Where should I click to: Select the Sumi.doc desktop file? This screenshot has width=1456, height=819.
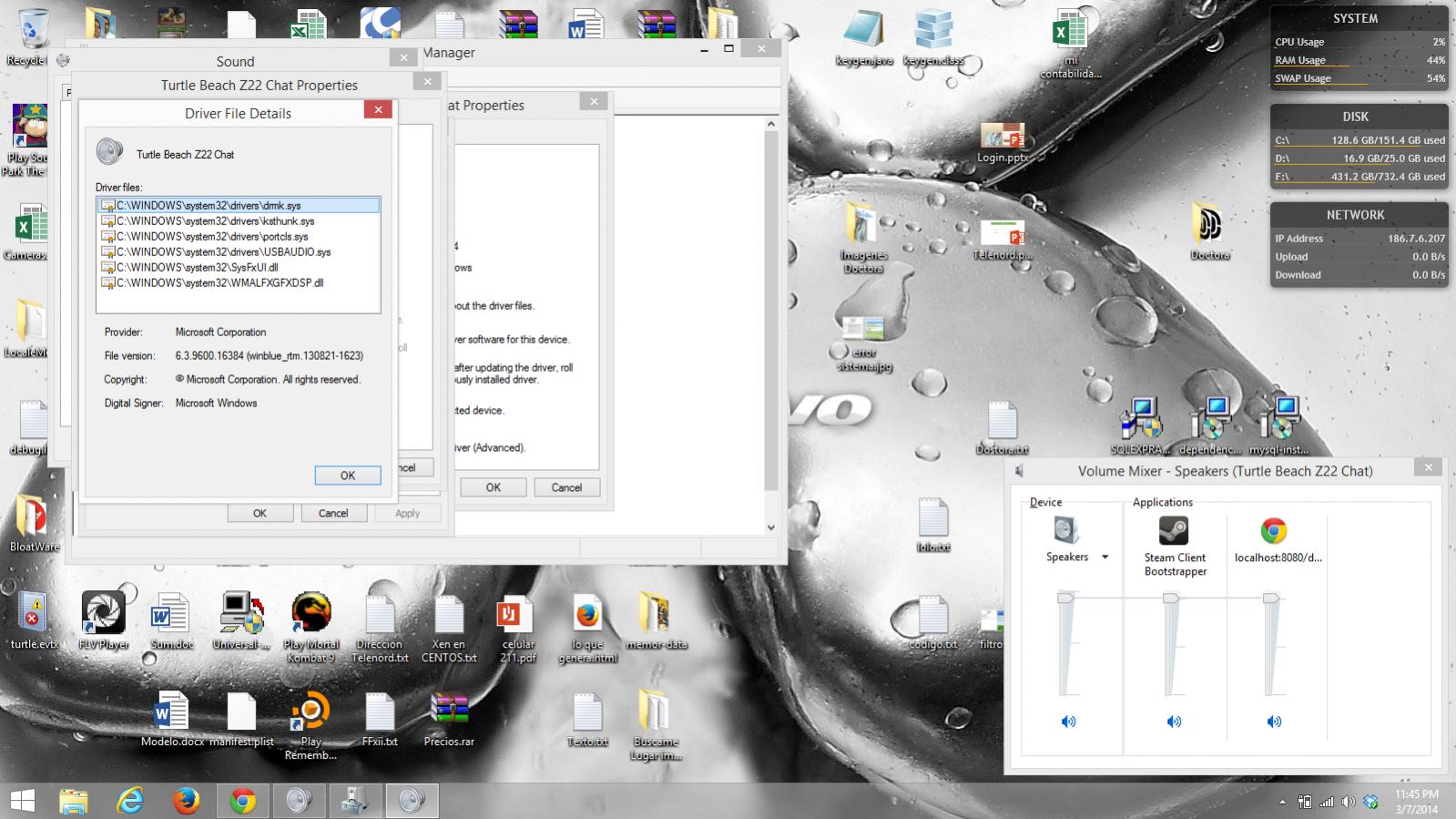172,619
